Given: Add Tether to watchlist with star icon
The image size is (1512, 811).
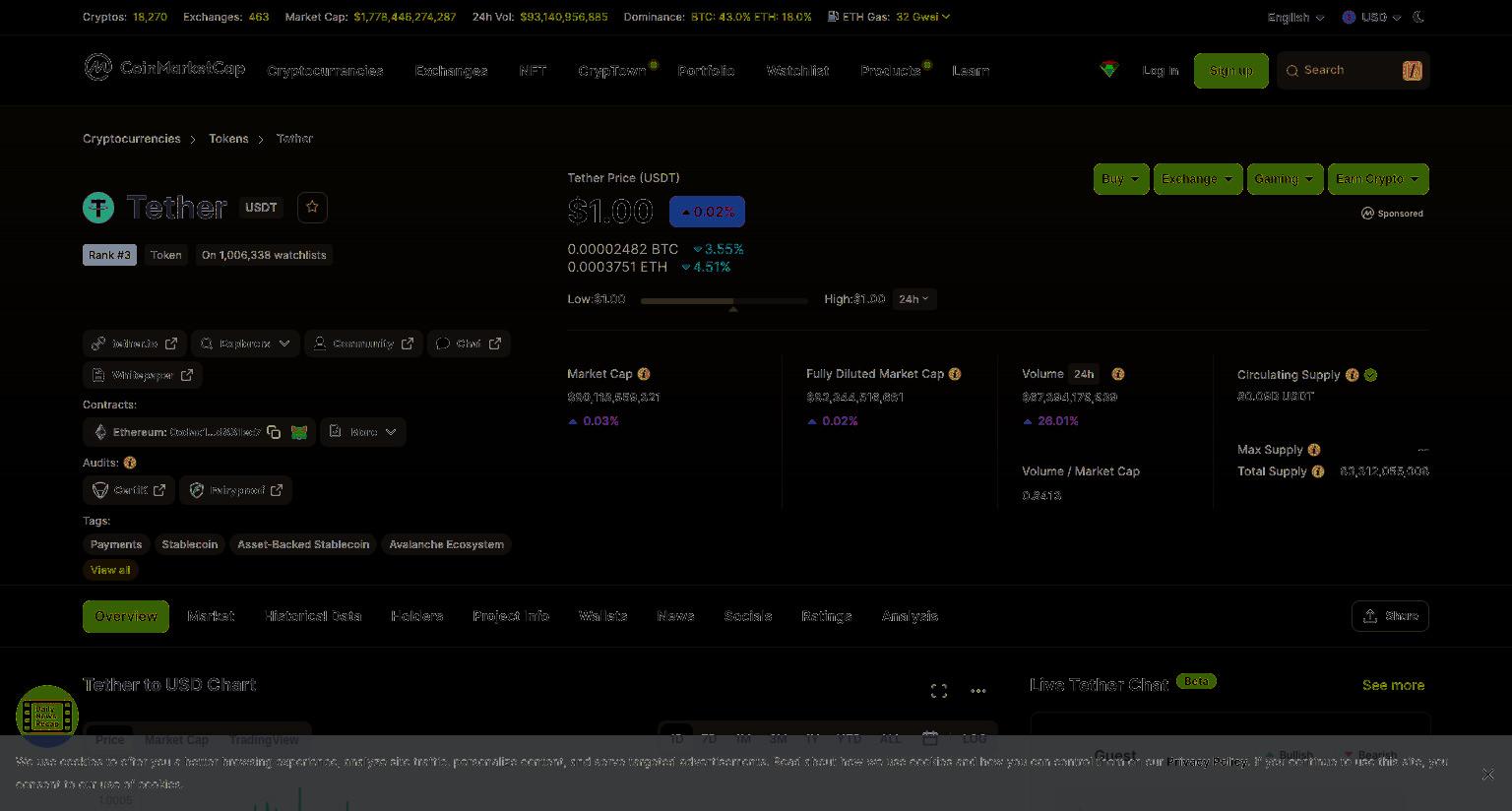Looking at the screenshot, I should [x=312, y=207].
